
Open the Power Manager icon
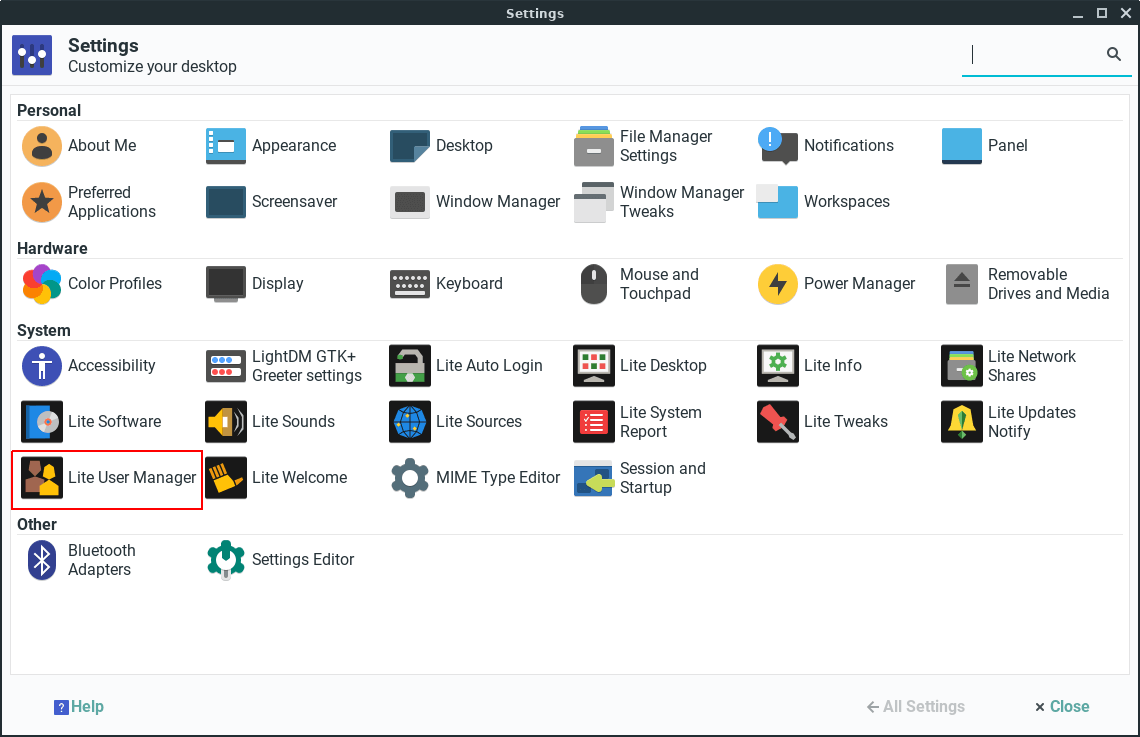[777, 284]
